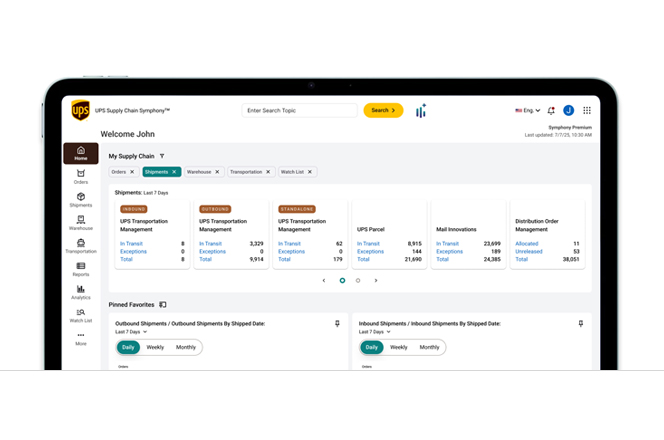Click the notification bell icon
The image size is (664, 440).
[x=551, y=111]
